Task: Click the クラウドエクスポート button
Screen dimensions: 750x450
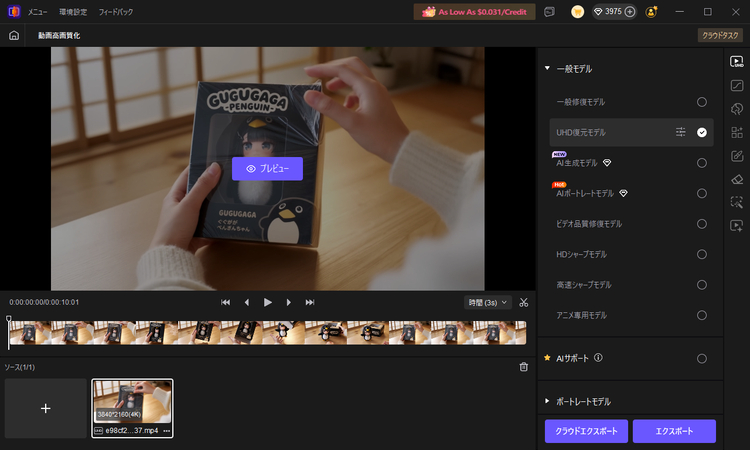Action: click(x=586, y=431)
